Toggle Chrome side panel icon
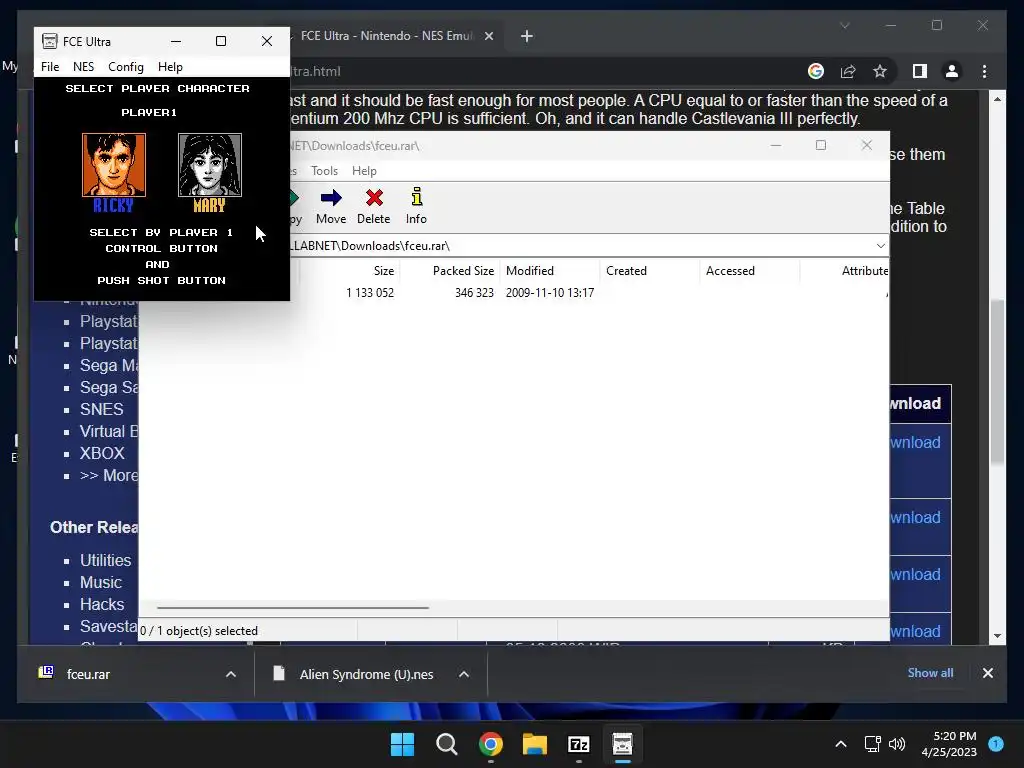This screenshot has width=1024, height=768. pos(920,71)
